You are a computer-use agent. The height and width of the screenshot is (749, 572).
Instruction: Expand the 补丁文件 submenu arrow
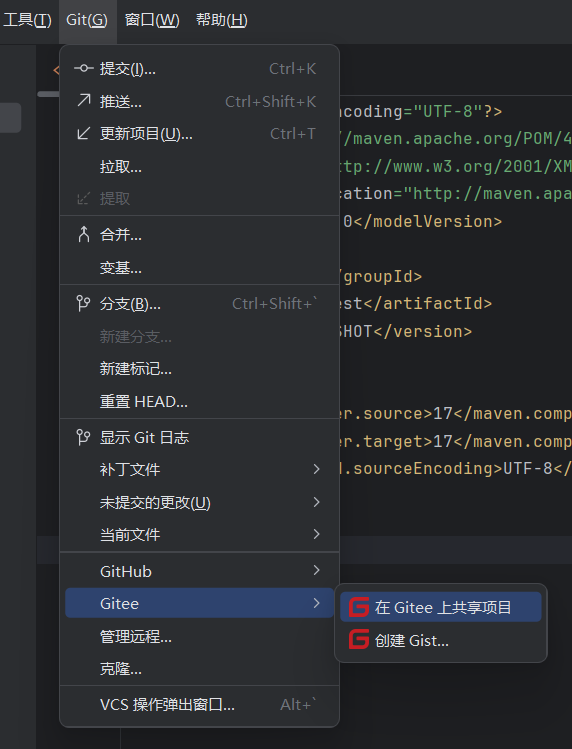pyautogui.click(x=316, y=469)
